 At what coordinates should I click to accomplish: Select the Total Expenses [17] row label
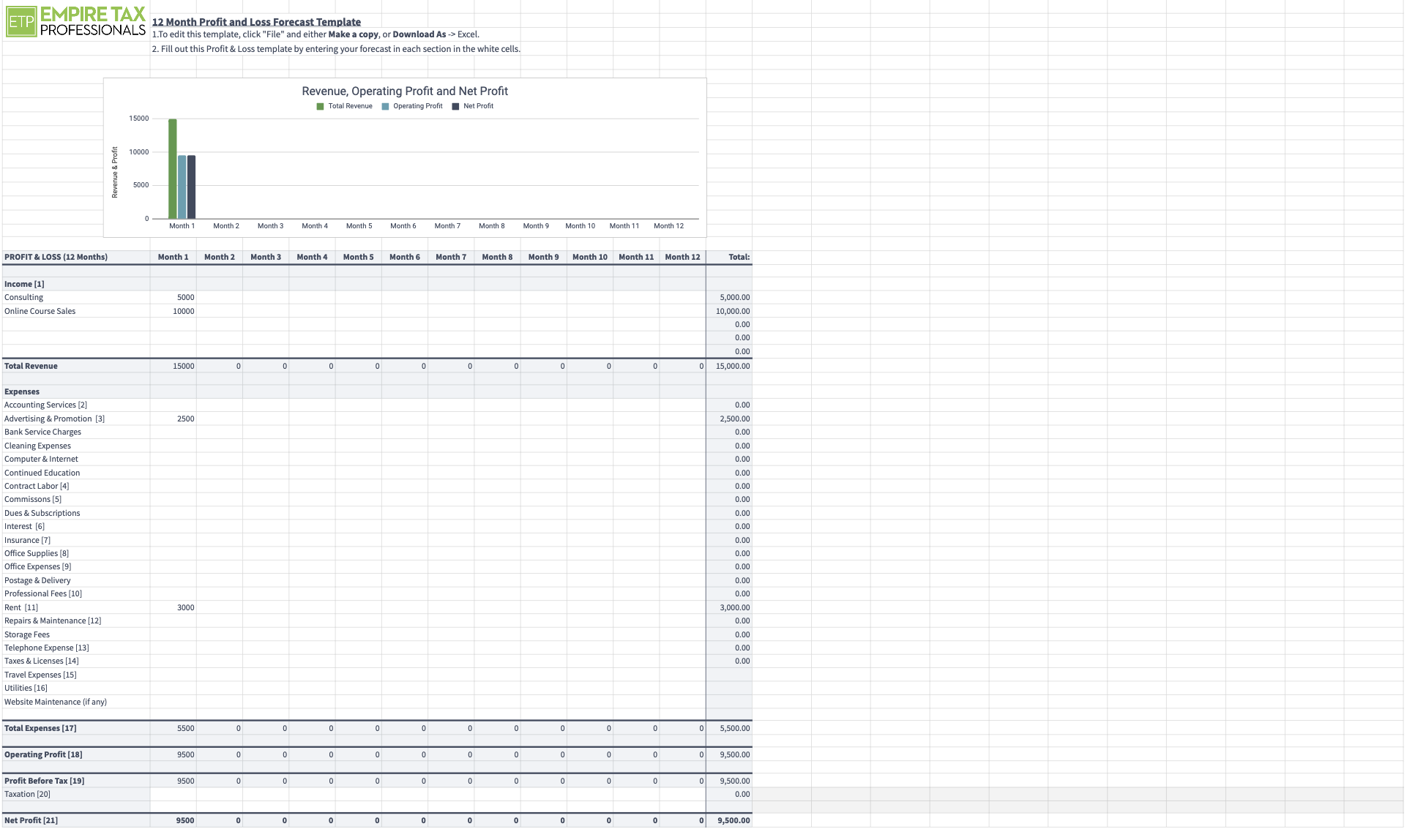click(40, 727)
